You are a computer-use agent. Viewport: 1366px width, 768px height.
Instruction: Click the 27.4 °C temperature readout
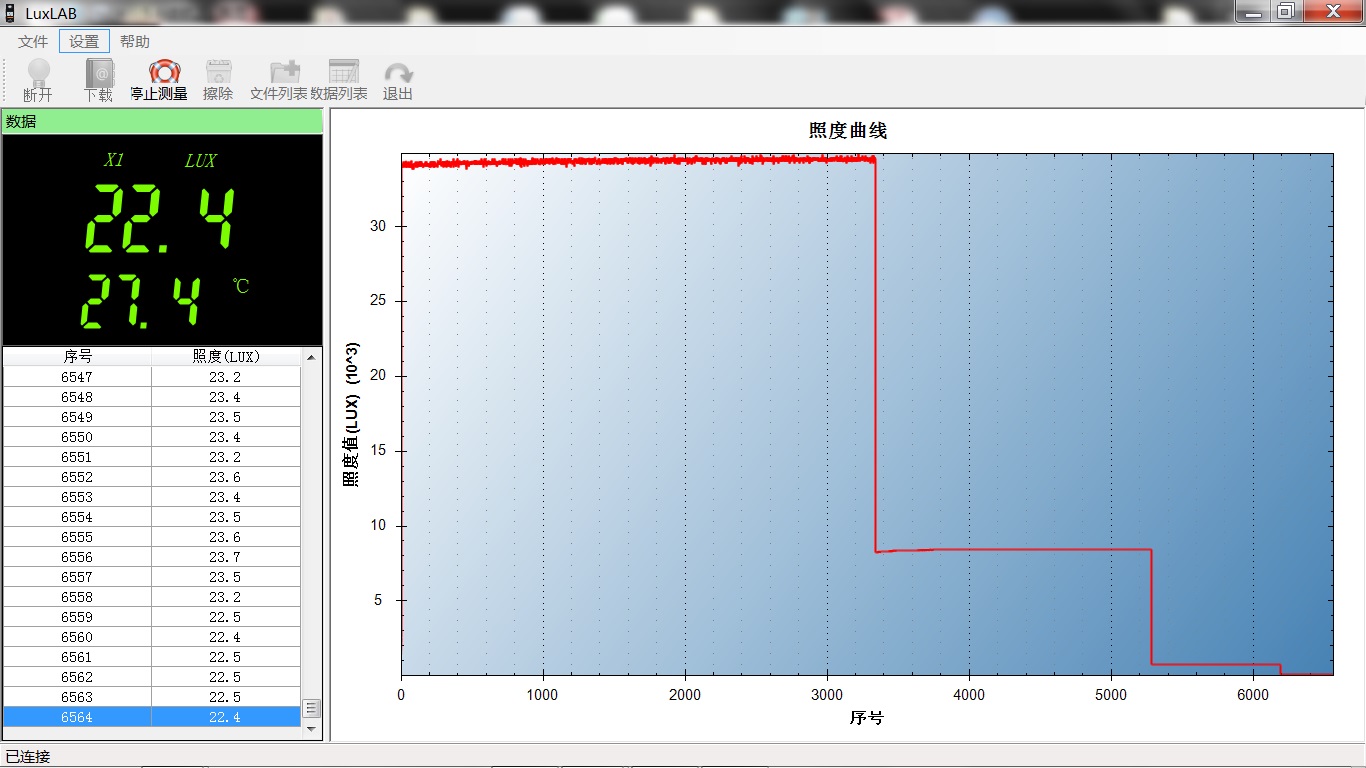coord(140,302)
